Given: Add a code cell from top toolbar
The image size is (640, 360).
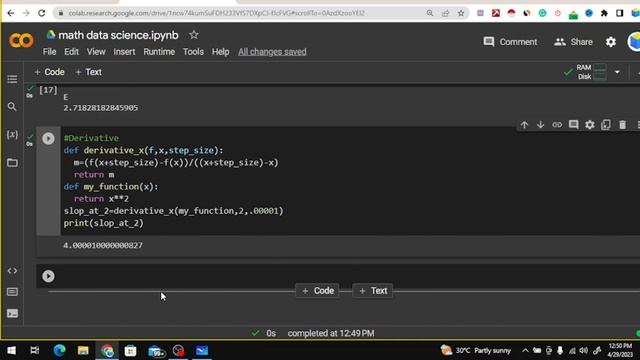Looking at the screenshot, I should click(49, 72).
